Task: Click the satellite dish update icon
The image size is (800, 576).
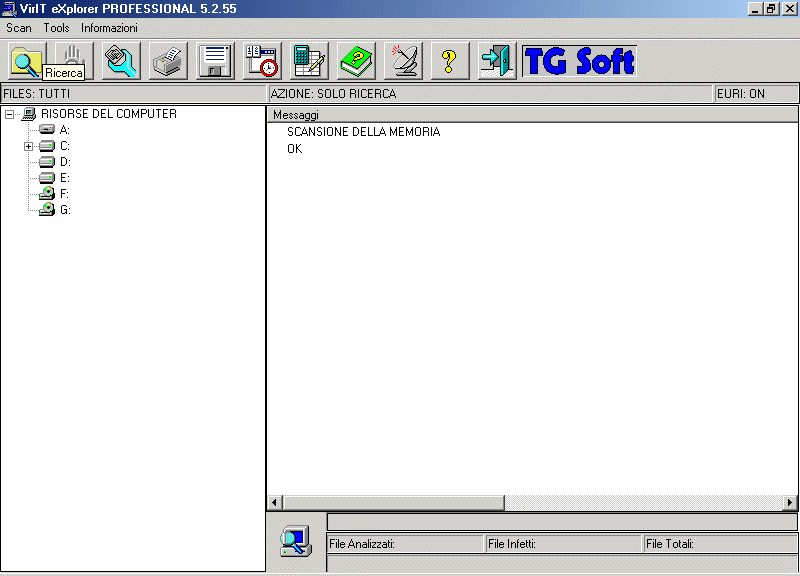Action: (x=403, y=61)
